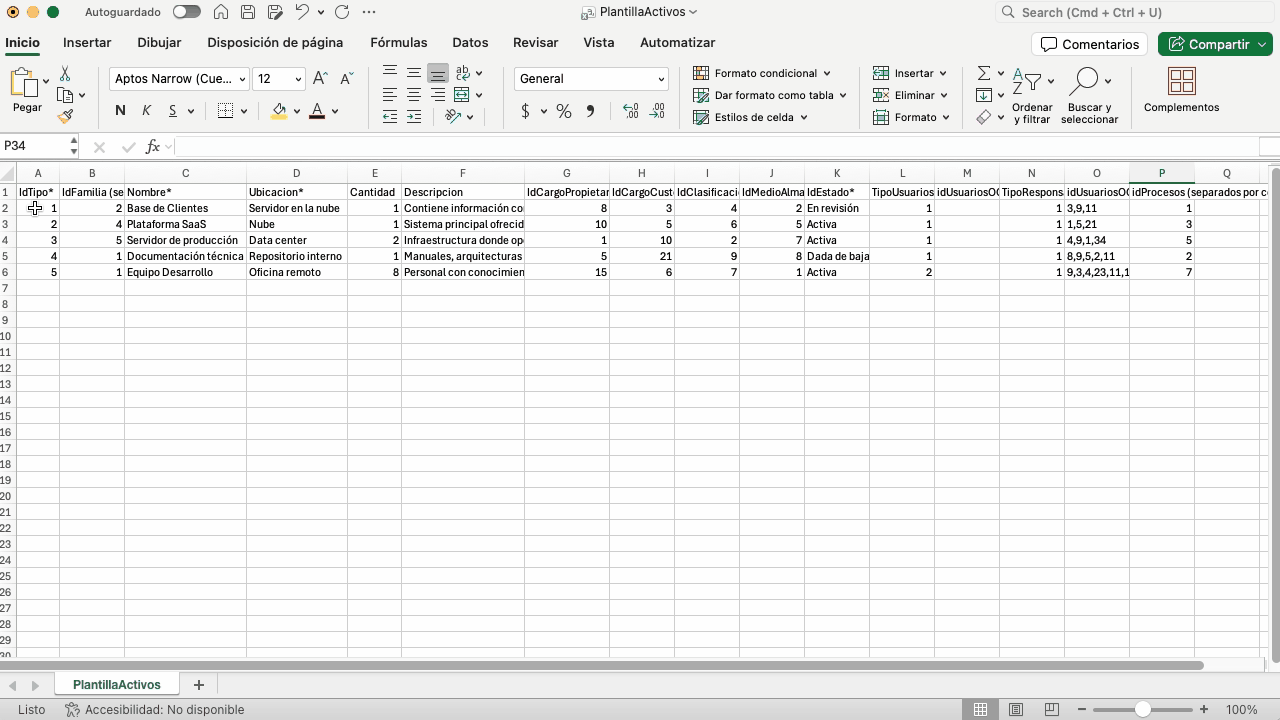Click the increase font size icon
The image size is (1280, 720).
[320, 79]
